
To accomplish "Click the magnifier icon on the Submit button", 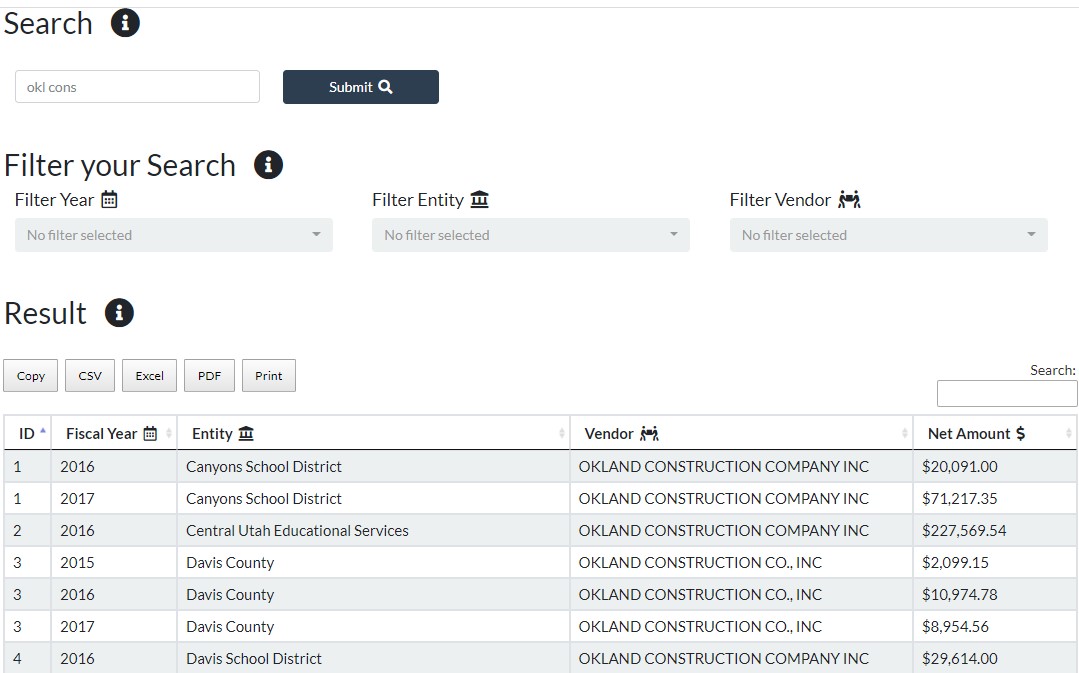I will 385,87.
